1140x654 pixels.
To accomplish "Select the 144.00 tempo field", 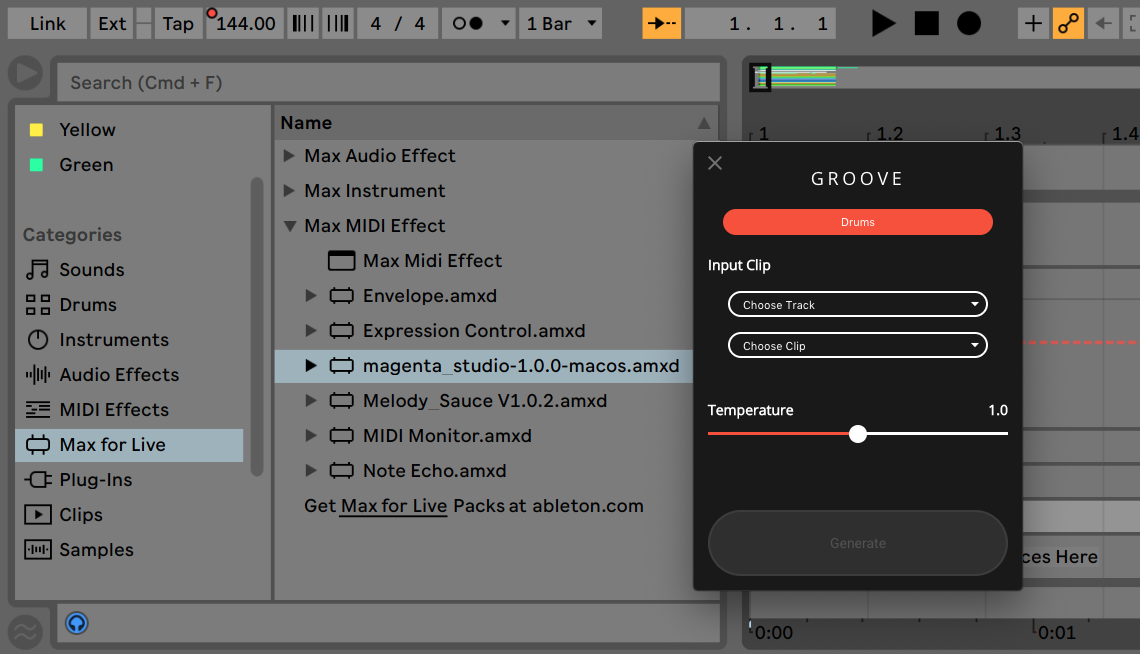I will (245, 23).
